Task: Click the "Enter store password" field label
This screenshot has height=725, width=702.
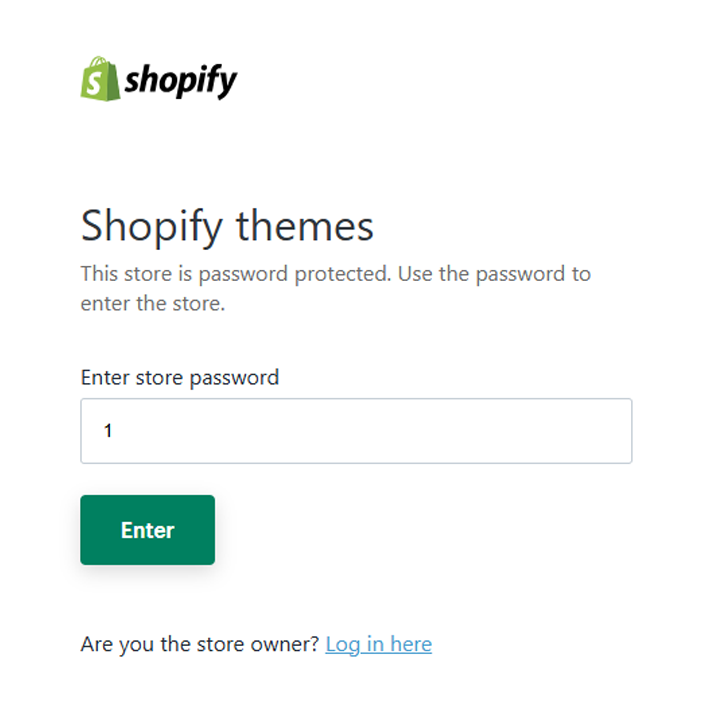Action: 180,377
